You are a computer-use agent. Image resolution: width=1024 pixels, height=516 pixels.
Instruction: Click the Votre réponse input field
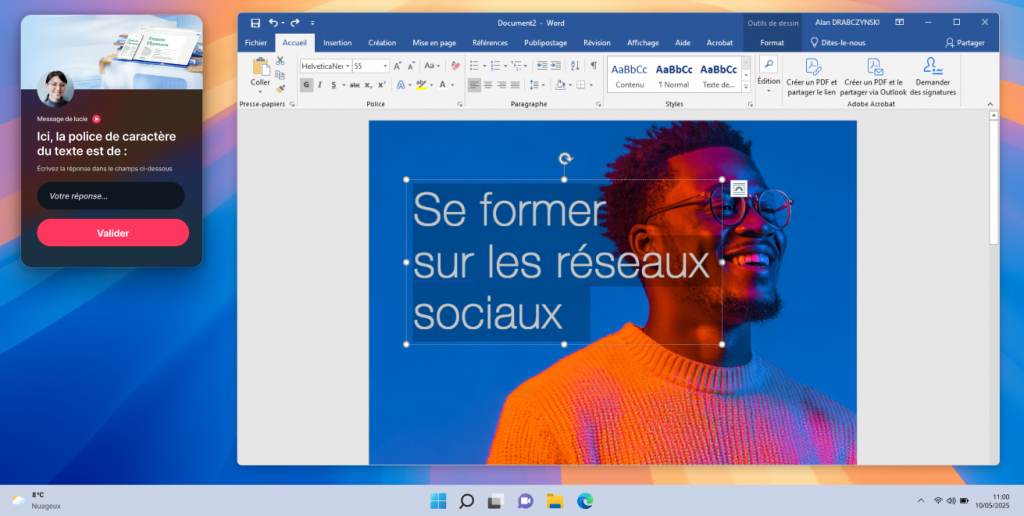[111, 196]
